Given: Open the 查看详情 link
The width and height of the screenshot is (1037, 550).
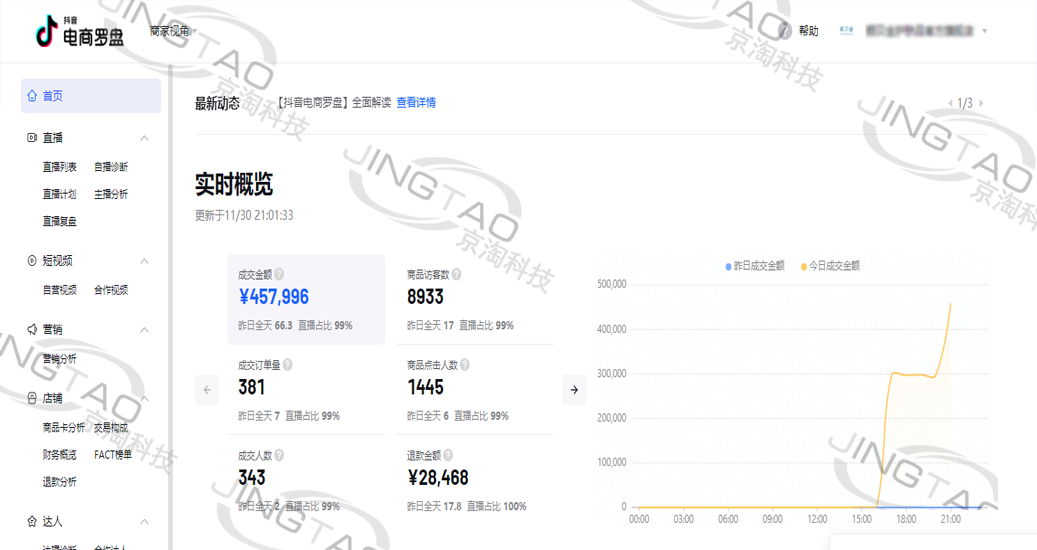Looking at the screenshot, I should (x=416, y=102).
